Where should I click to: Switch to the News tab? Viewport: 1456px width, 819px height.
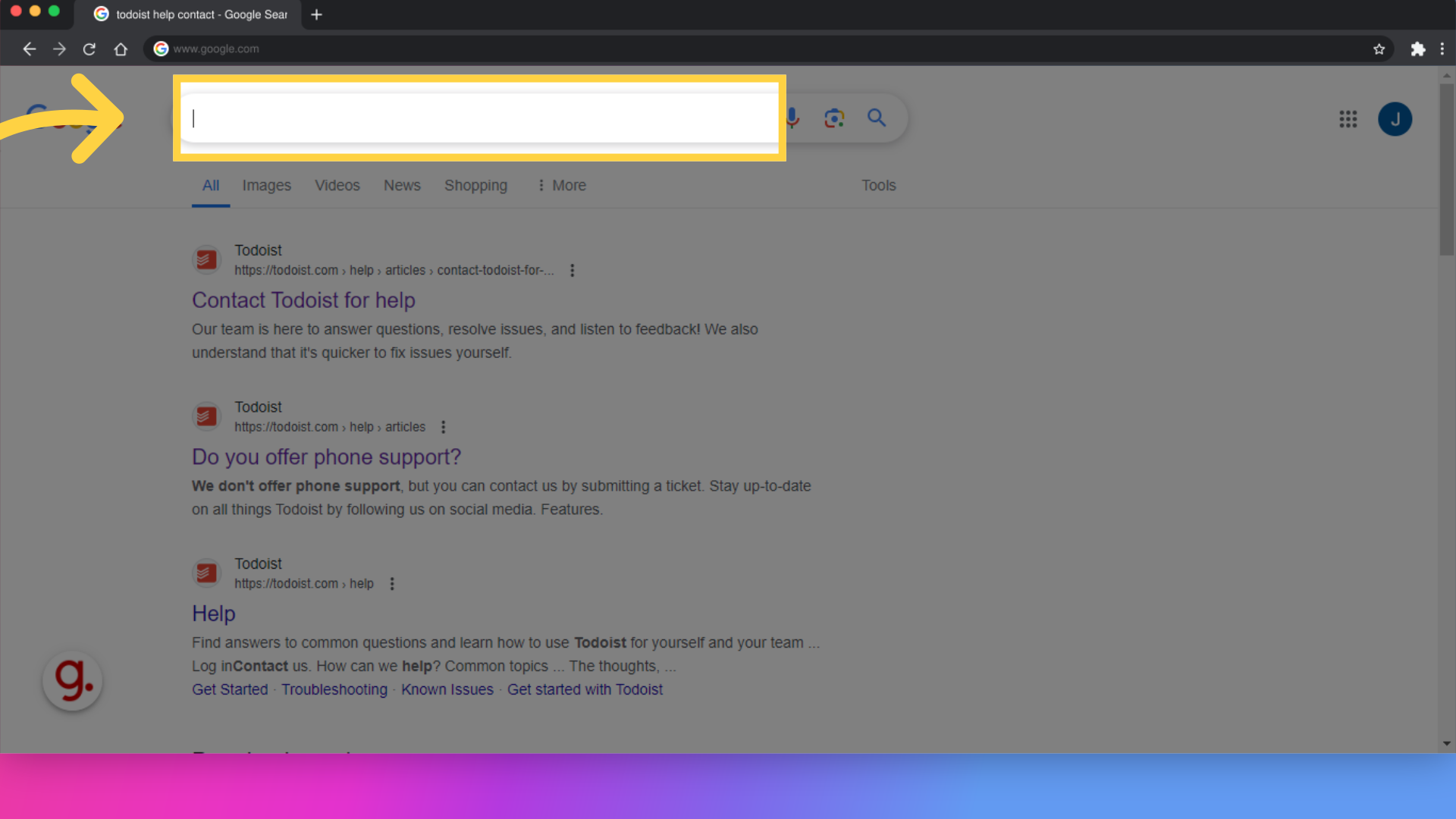(402, 185)
